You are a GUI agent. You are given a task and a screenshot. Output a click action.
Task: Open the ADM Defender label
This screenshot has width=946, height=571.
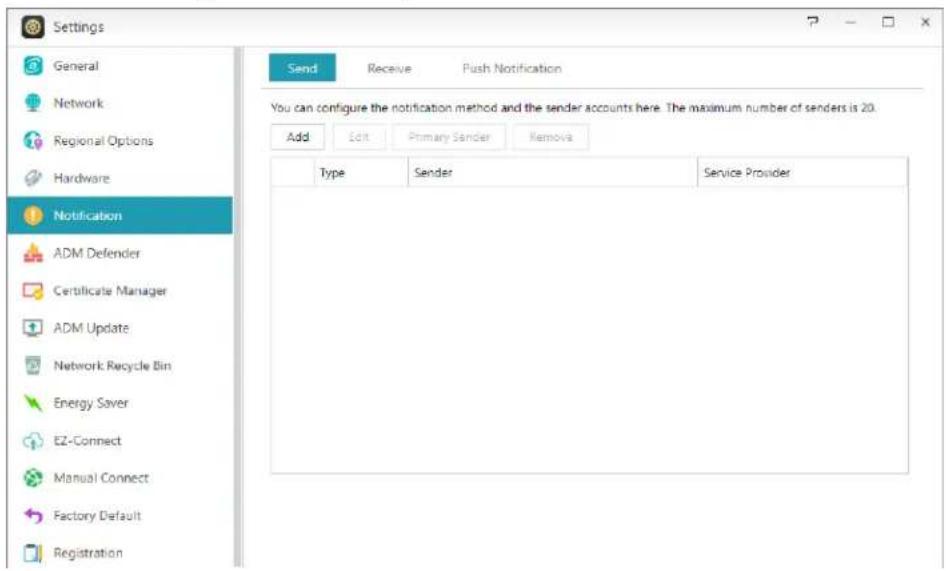click(x=97, y=253)
